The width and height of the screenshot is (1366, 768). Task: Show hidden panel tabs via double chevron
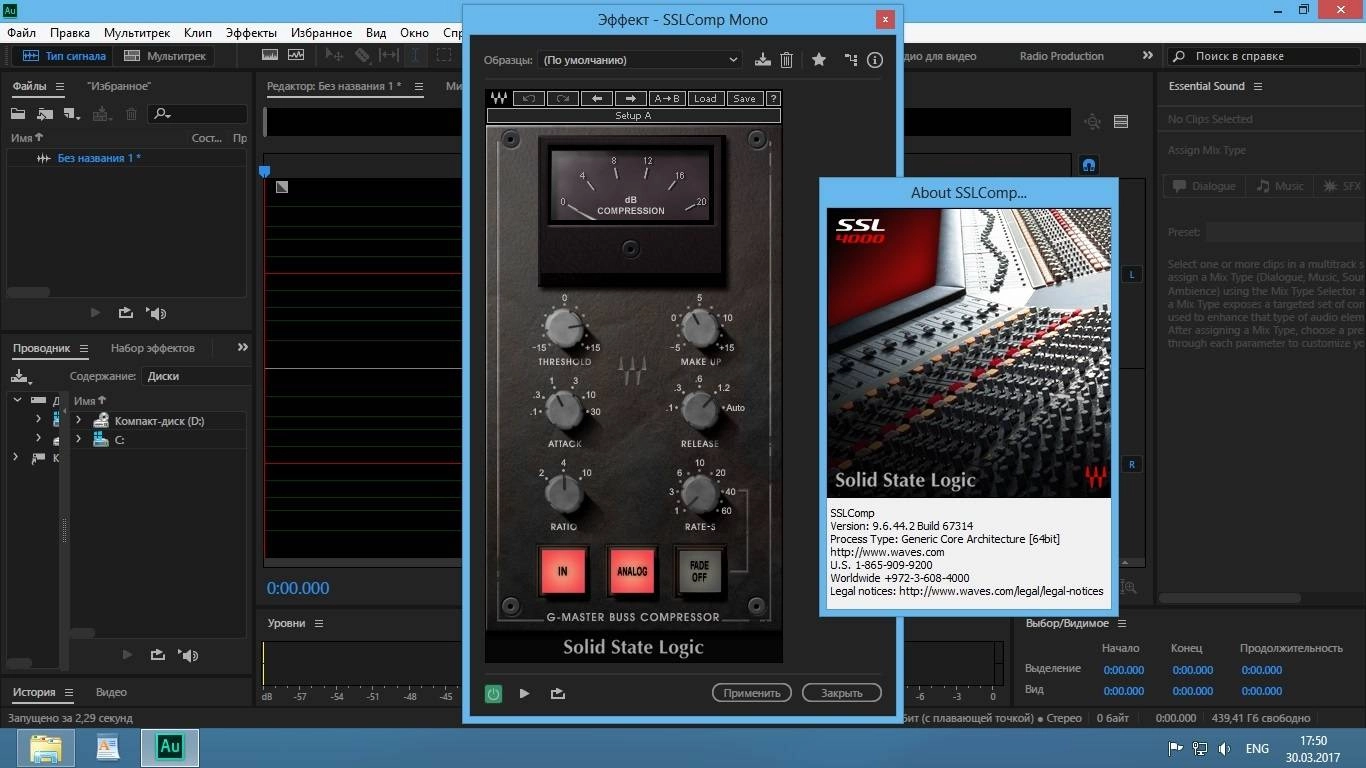[x=242, y=347]
